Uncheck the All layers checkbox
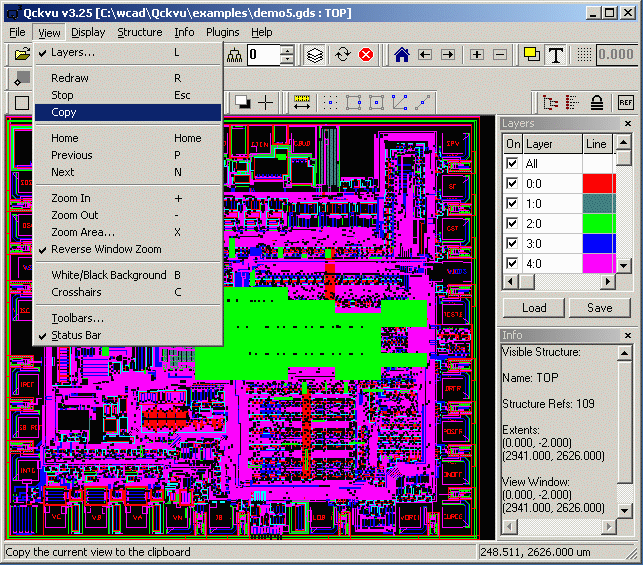The image size is (643, 565). (512, 164)
